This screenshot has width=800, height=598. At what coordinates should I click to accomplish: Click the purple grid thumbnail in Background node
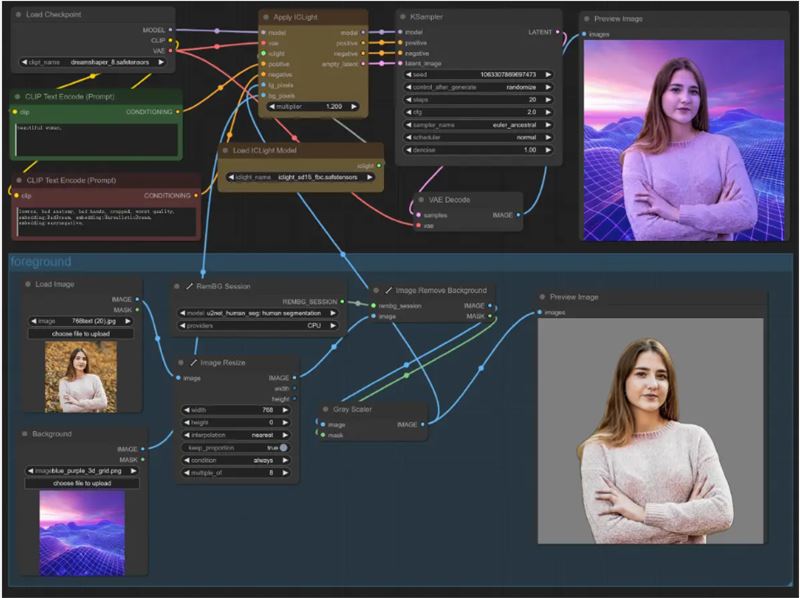(82, 533)
